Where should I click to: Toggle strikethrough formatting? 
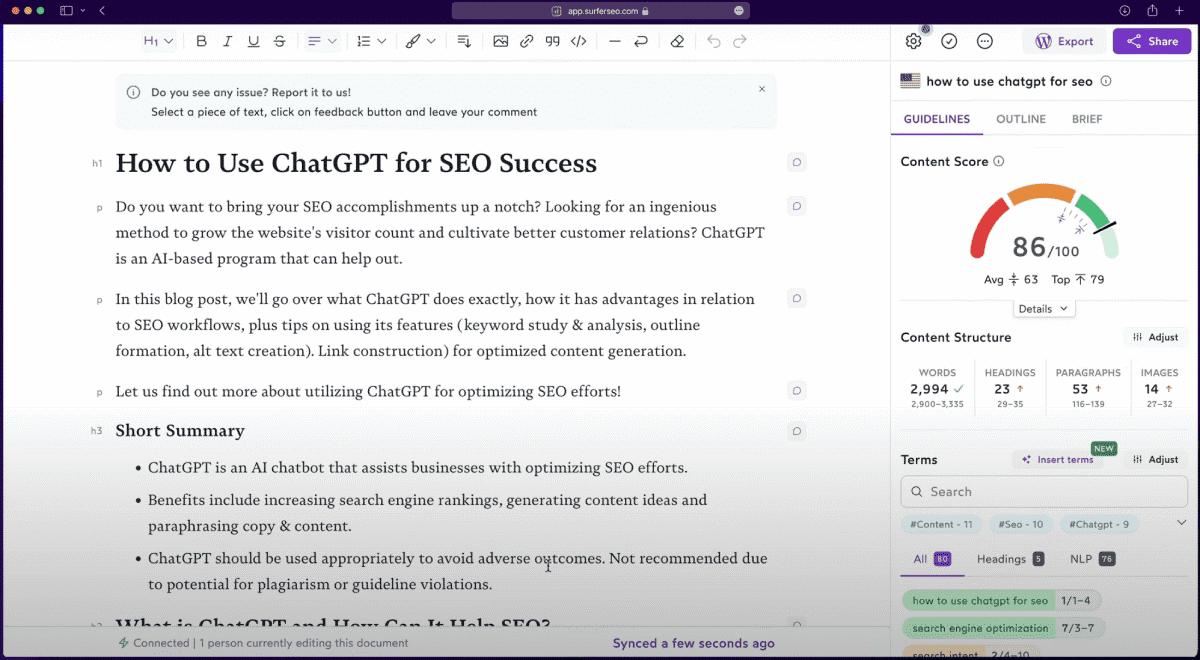tap(279, 41)
